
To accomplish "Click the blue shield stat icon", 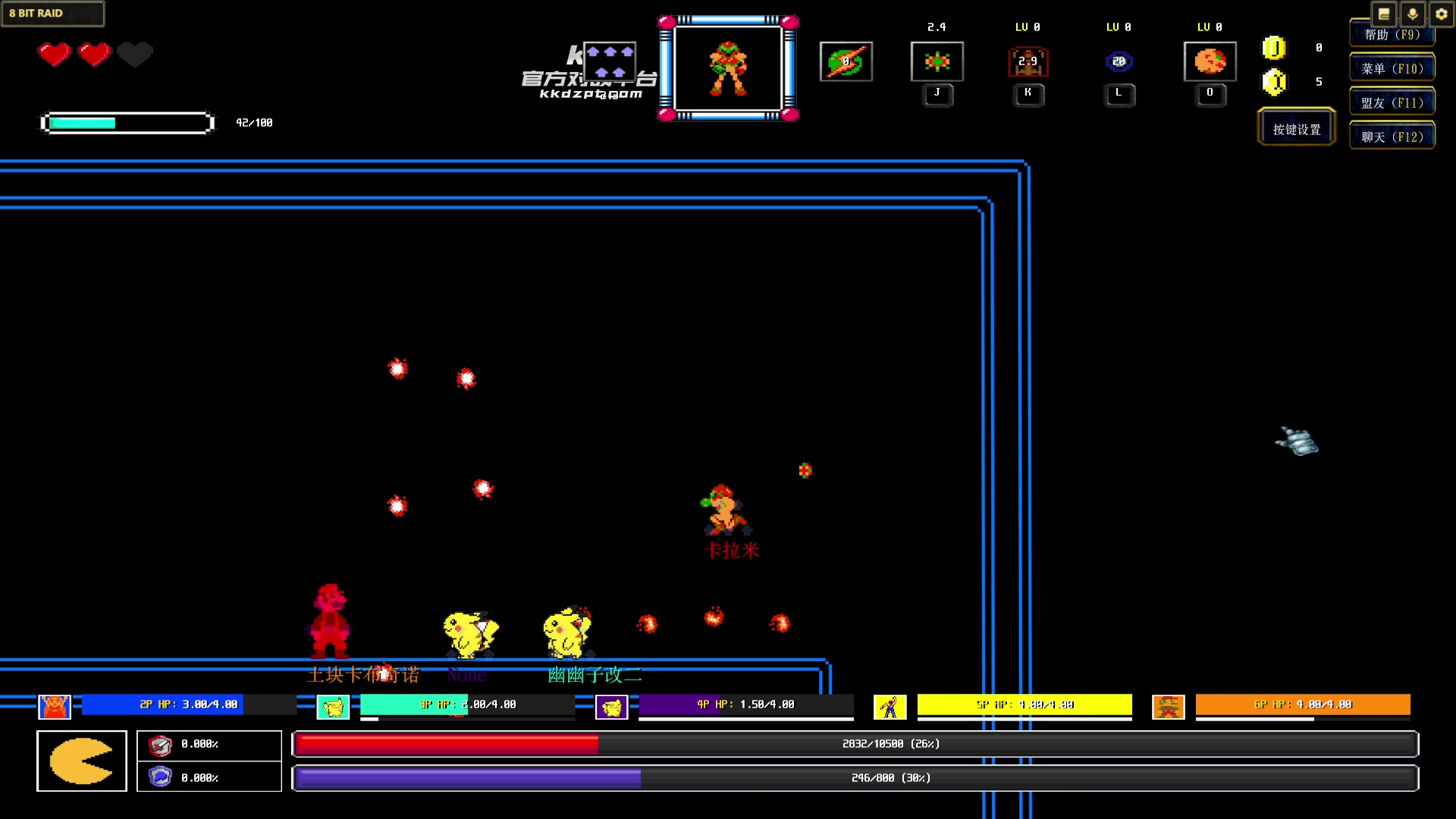I will coord(160,777).
